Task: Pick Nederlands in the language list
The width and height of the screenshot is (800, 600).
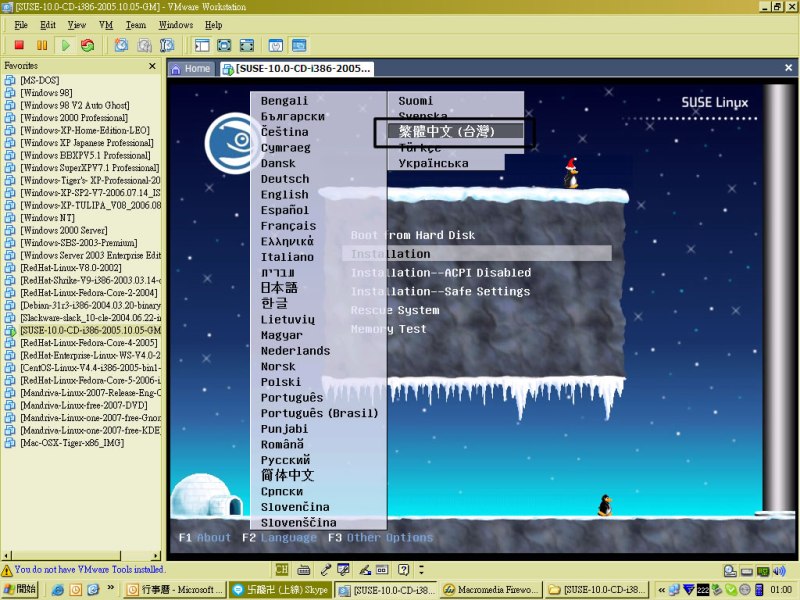Action: tap(295, 351)
